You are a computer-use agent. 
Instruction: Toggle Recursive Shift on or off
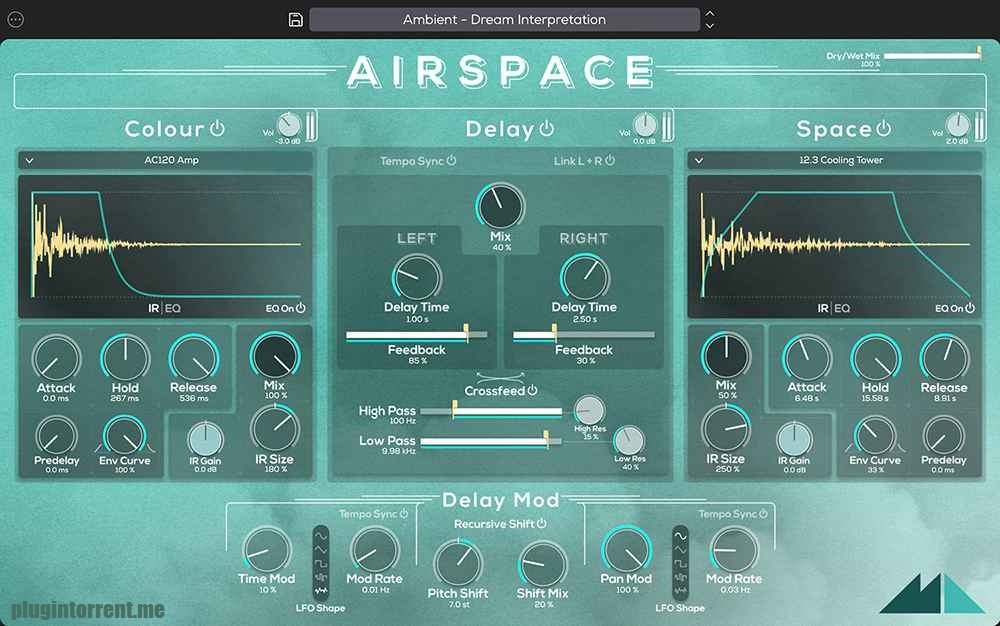pyautogui.click(x=541, y=523)
